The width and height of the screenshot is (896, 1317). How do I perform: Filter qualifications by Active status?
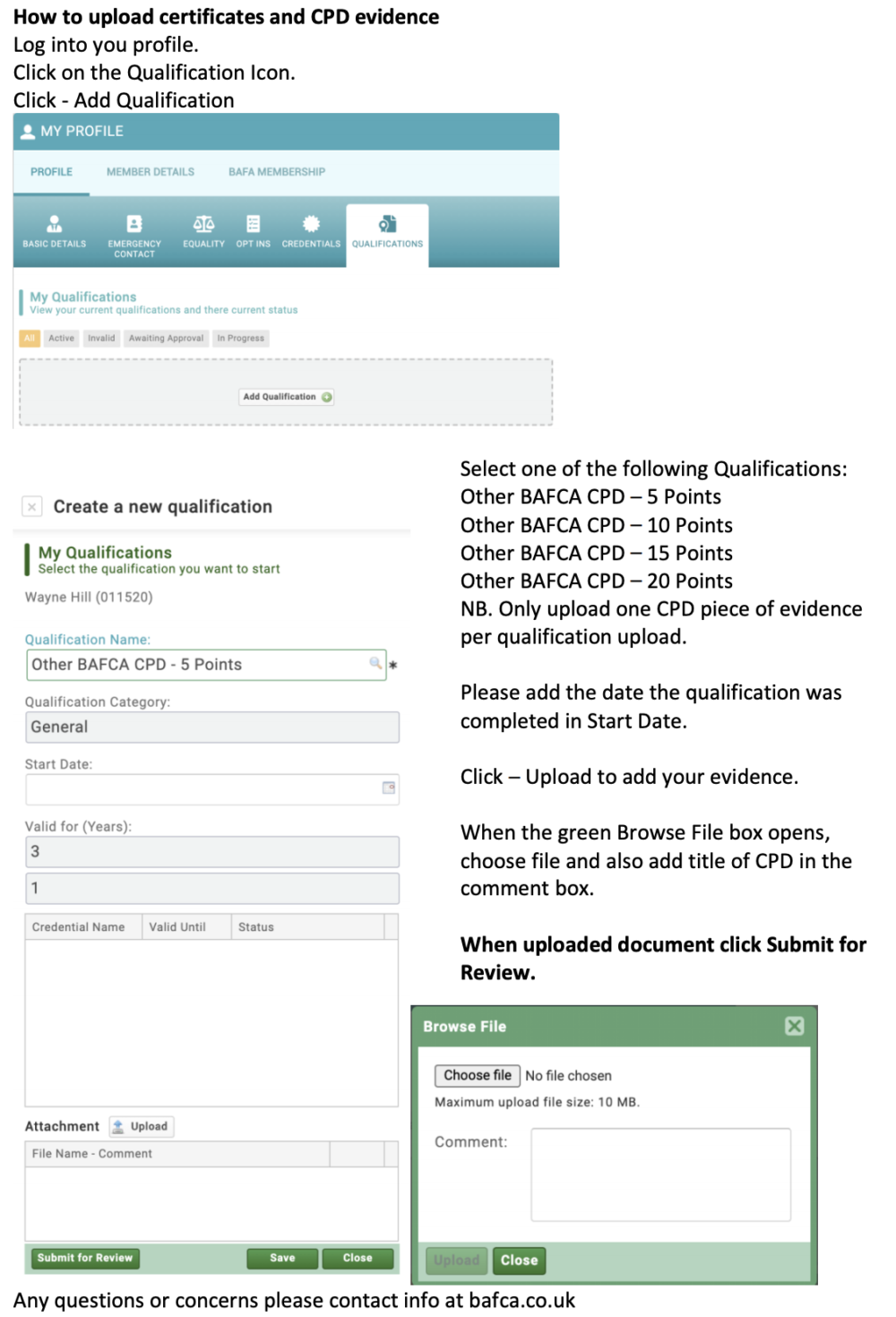click(62, 339)
